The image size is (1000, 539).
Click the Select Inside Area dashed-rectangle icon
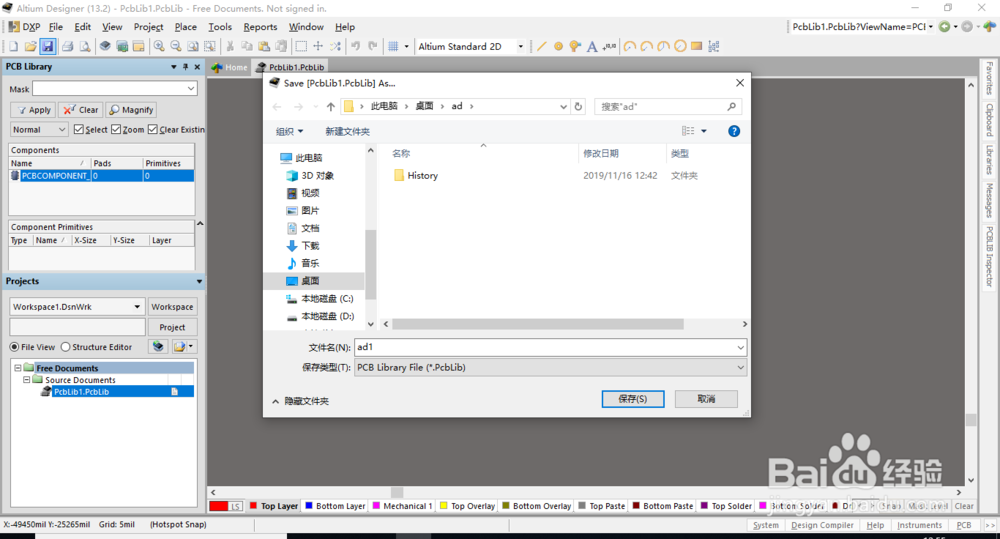(301, 47)
